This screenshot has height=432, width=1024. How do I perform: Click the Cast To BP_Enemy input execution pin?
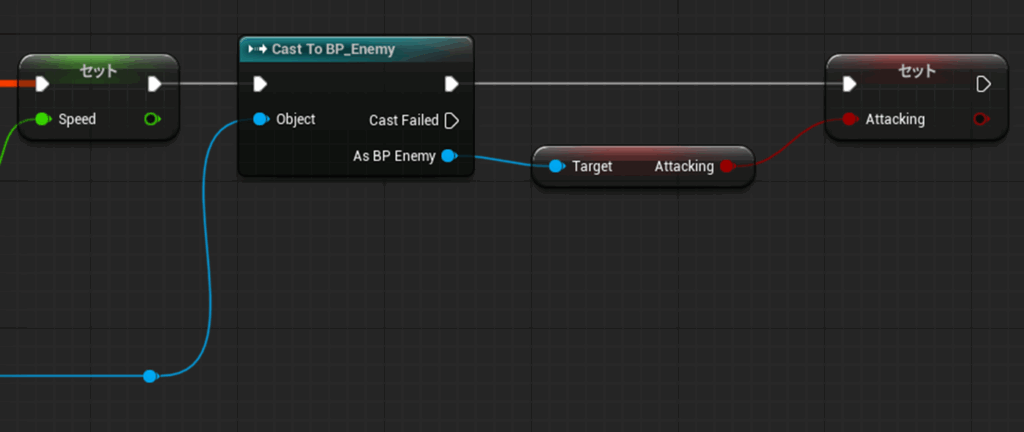click(x=260, y=83)
